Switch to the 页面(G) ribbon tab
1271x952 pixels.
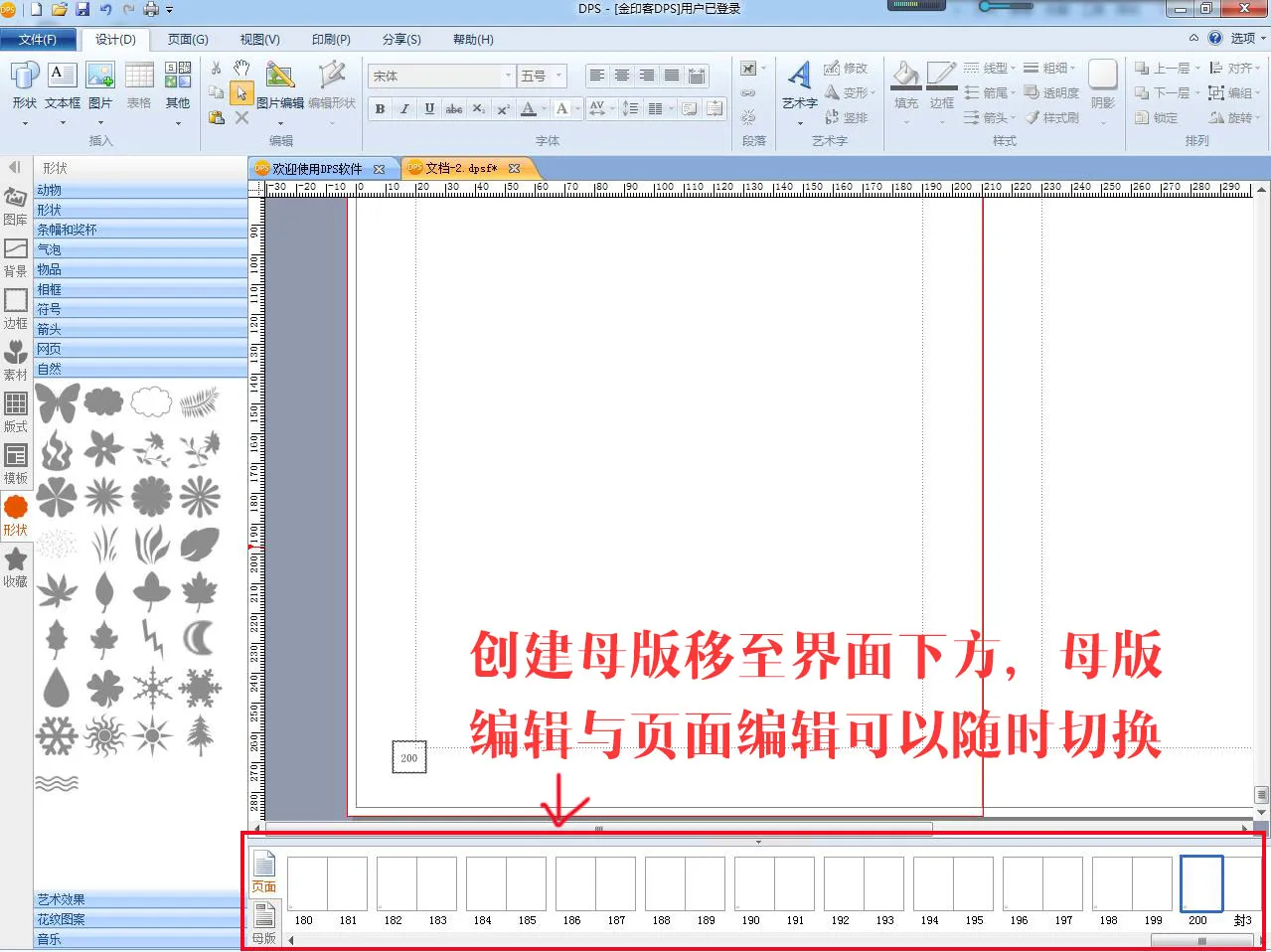click(188, 40)
